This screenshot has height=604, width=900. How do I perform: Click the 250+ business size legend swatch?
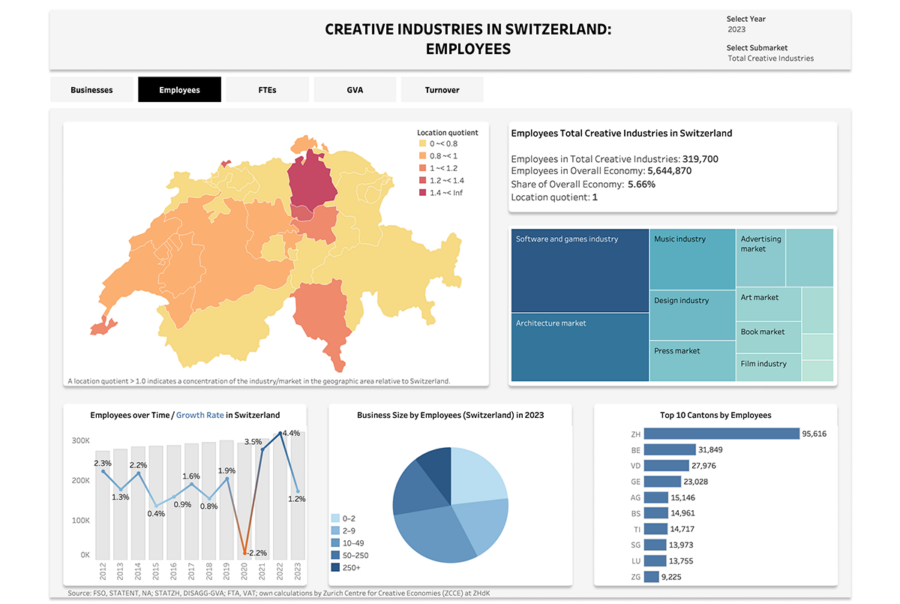coord(335,567)
